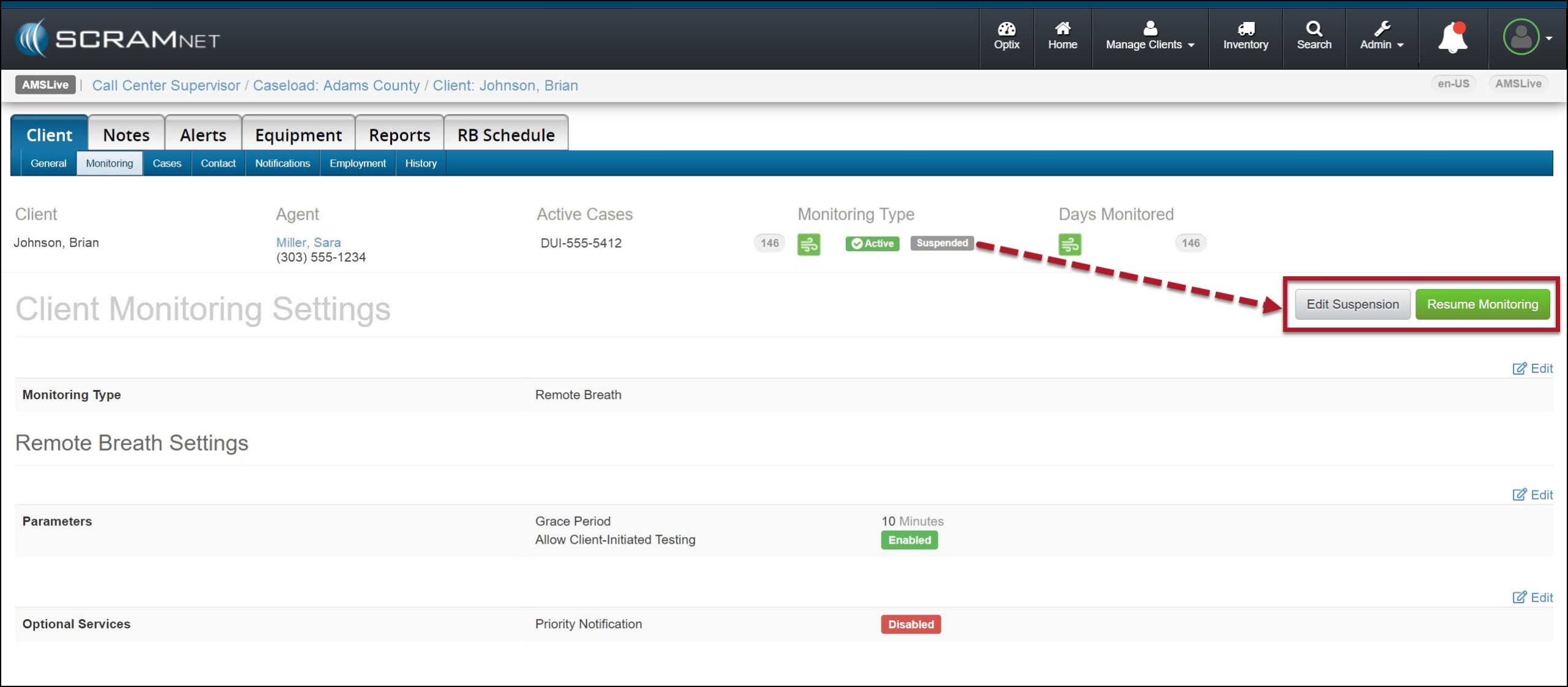Click the SCRAMnet logo
1568x687 pixels.
tap(118, 39)
